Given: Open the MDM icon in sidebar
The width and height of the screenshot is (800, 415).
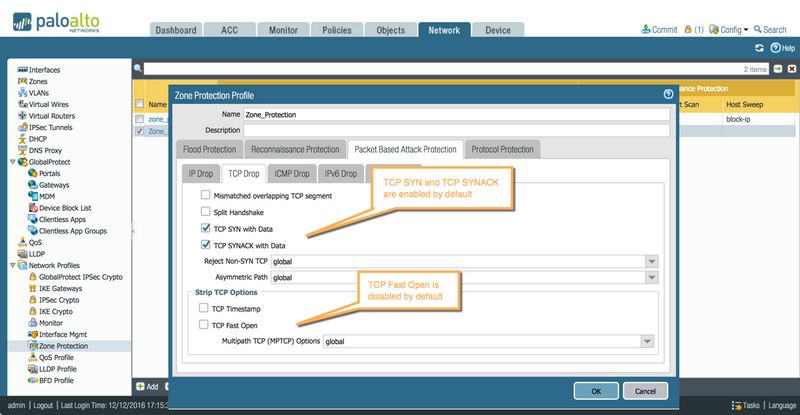Looking at the screenshot, I should coord(33,196).
